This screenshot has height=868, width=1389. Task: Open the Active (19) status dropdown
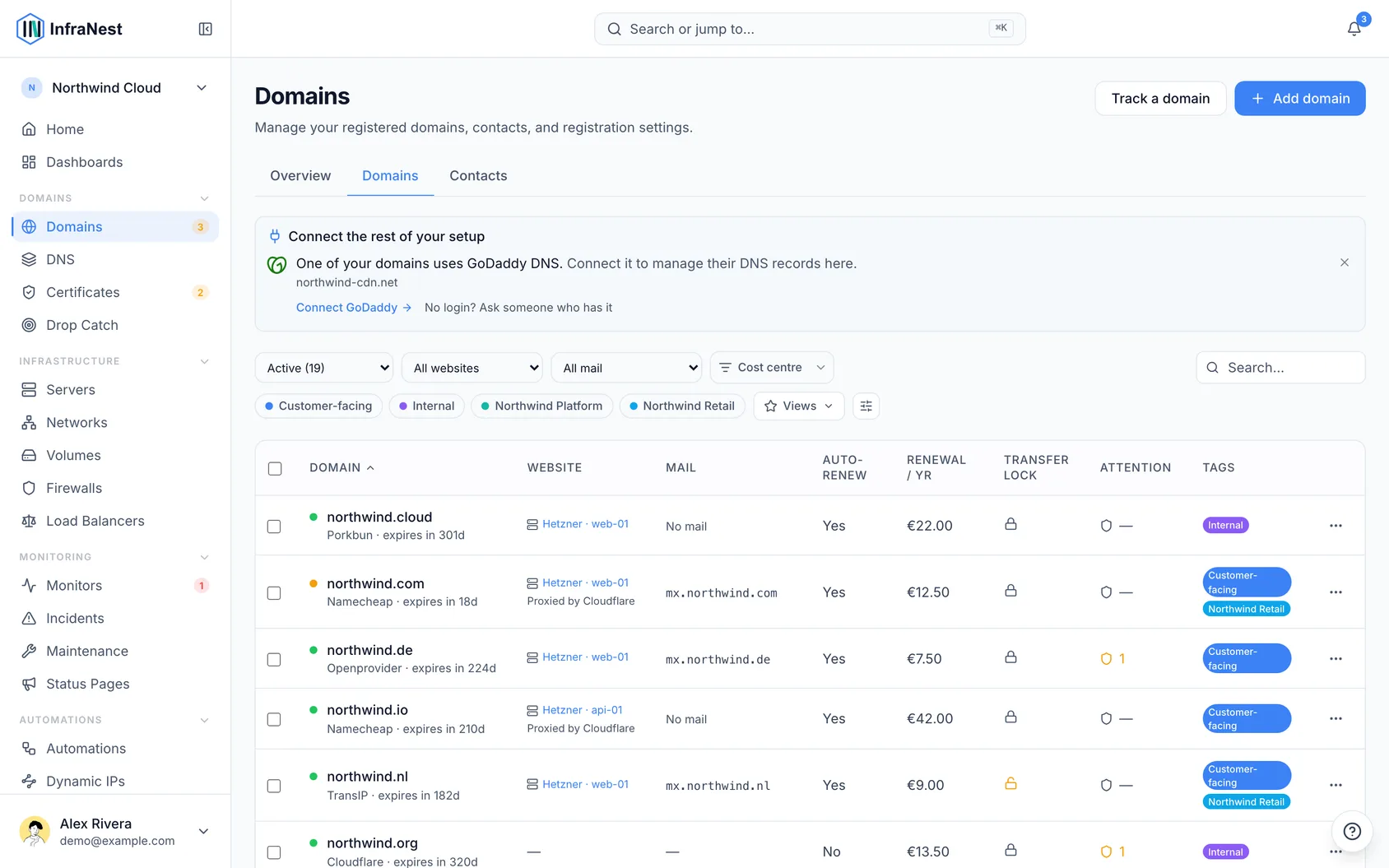pos(324,368)
